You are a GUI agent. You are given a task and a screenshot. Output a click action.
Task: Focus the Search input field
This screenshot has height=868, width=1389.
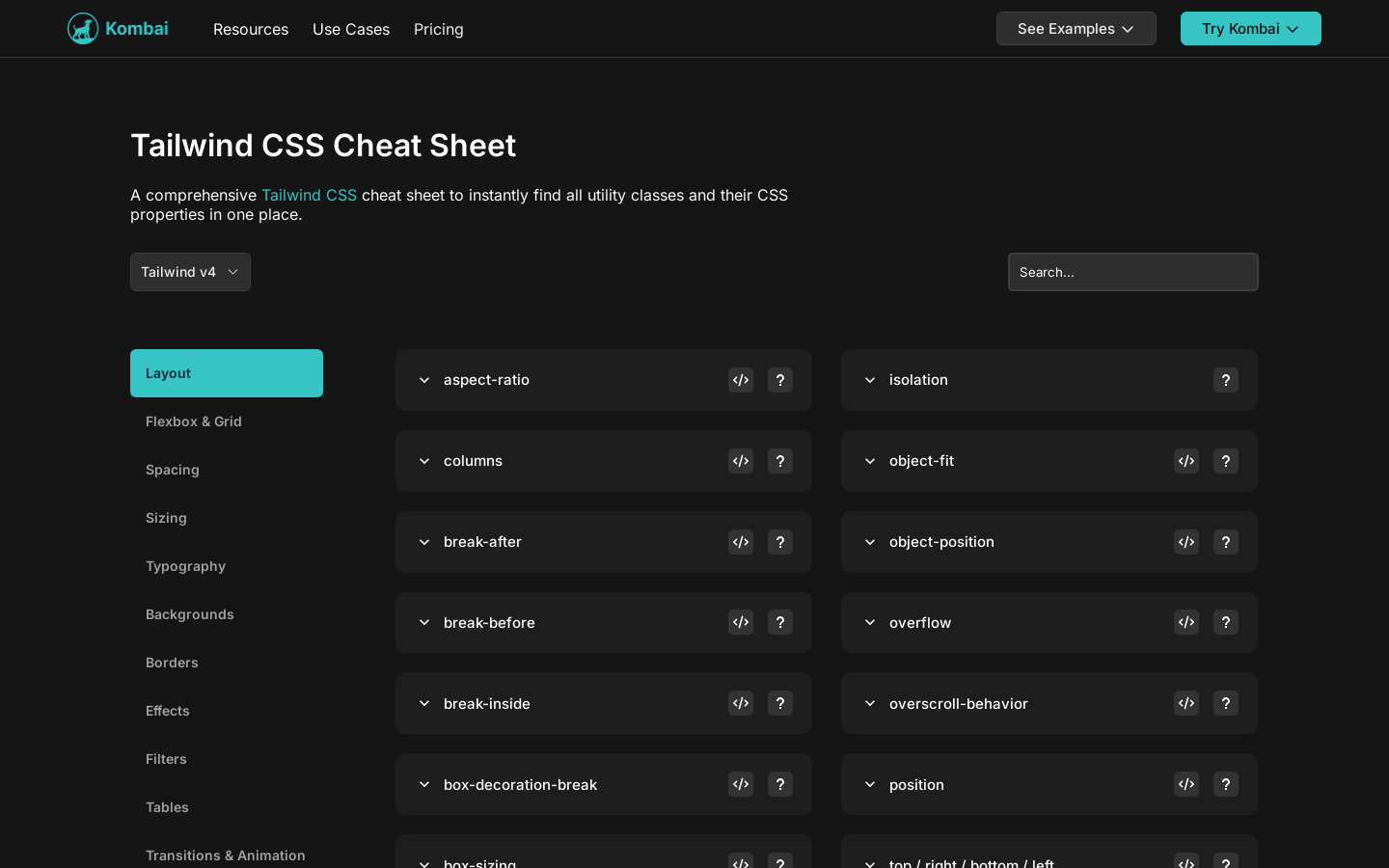pos(1132,272)
